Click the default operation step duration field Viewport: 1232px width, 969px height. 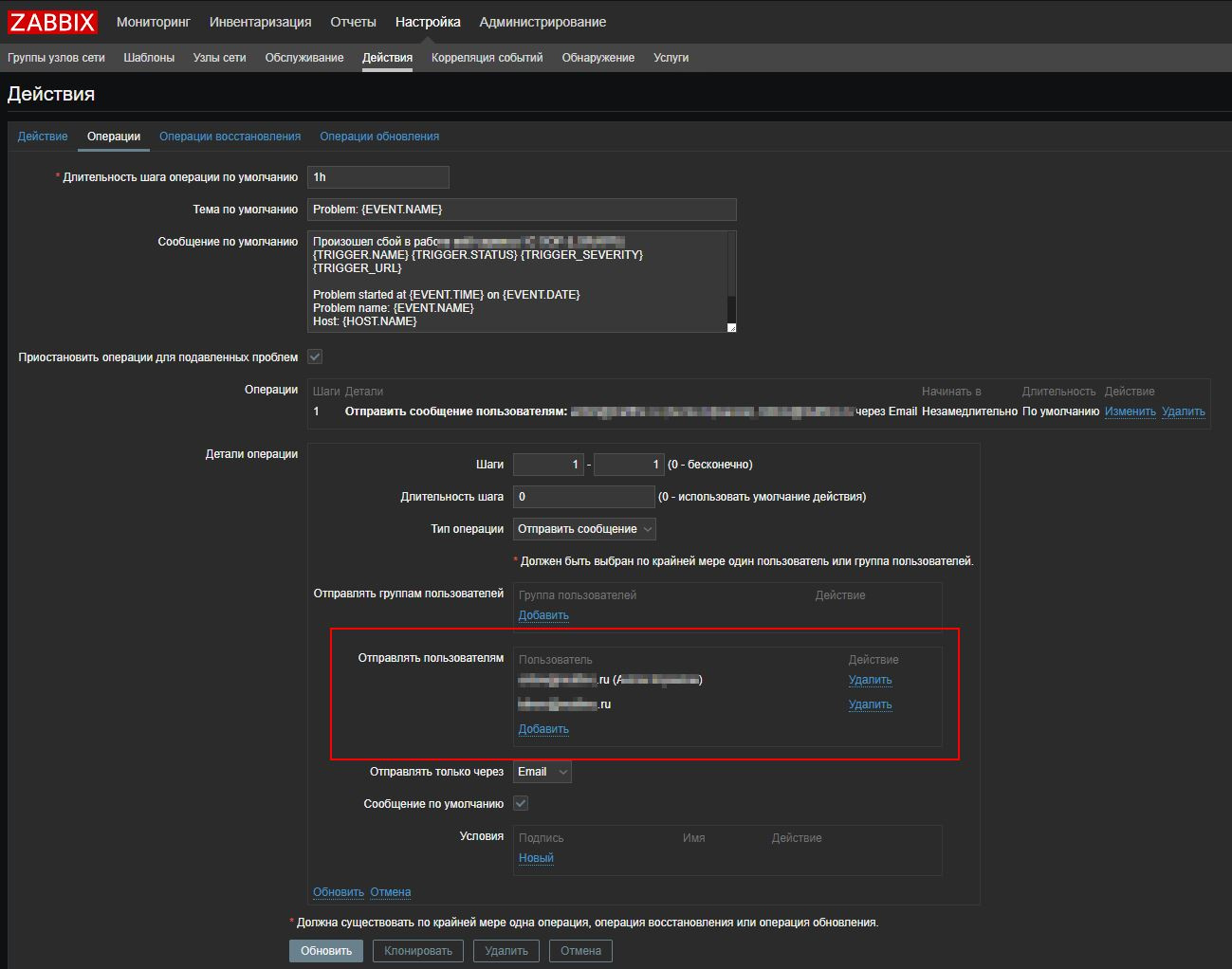point(377,177)
